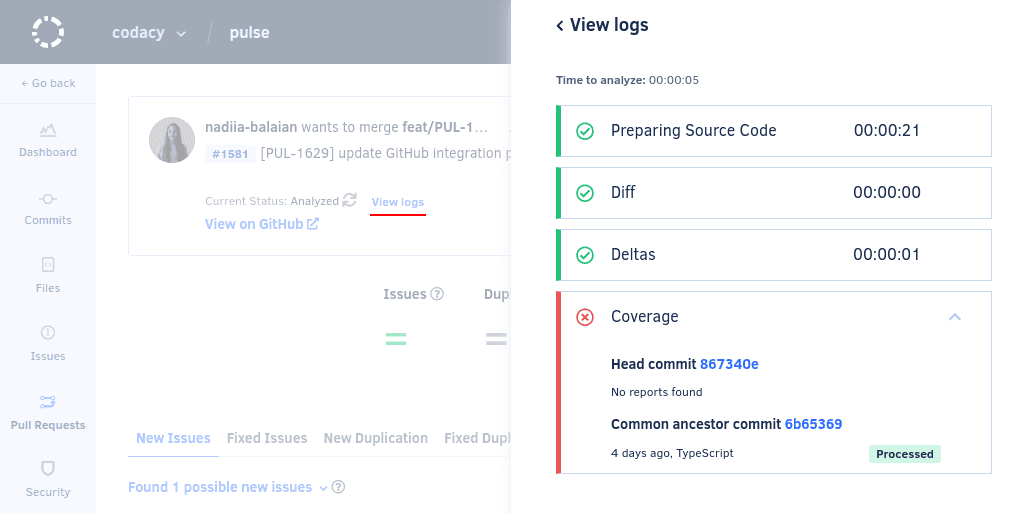Open the Commits sidebar icon
1022x514 pixels.
pyautogui.click(x=48, y=199)
